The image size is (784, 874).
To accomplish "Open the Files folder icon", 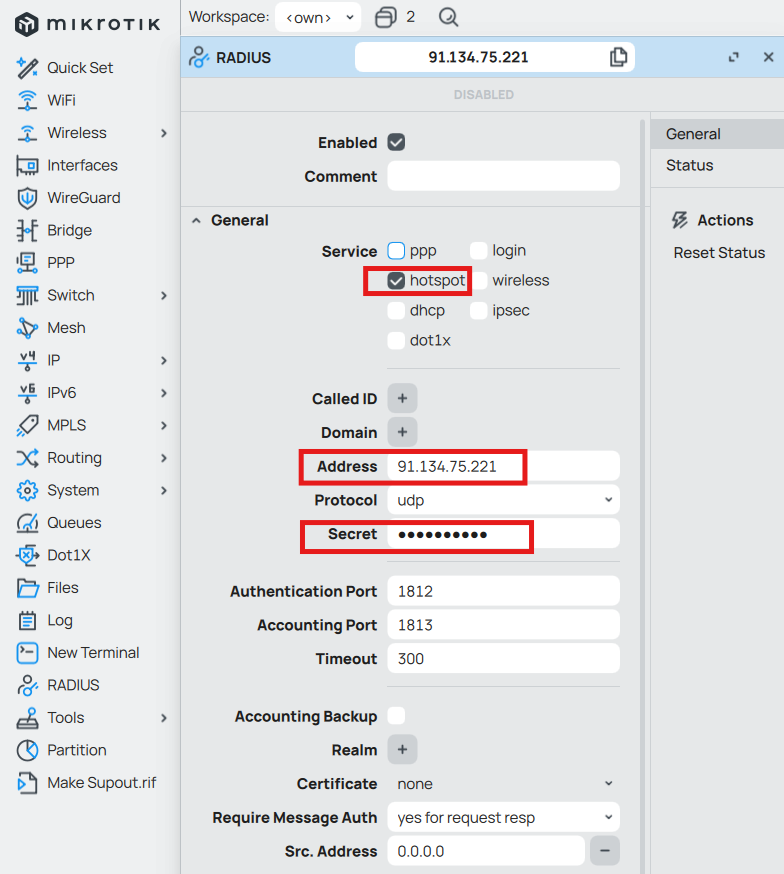I will click(x=27, y=587).
